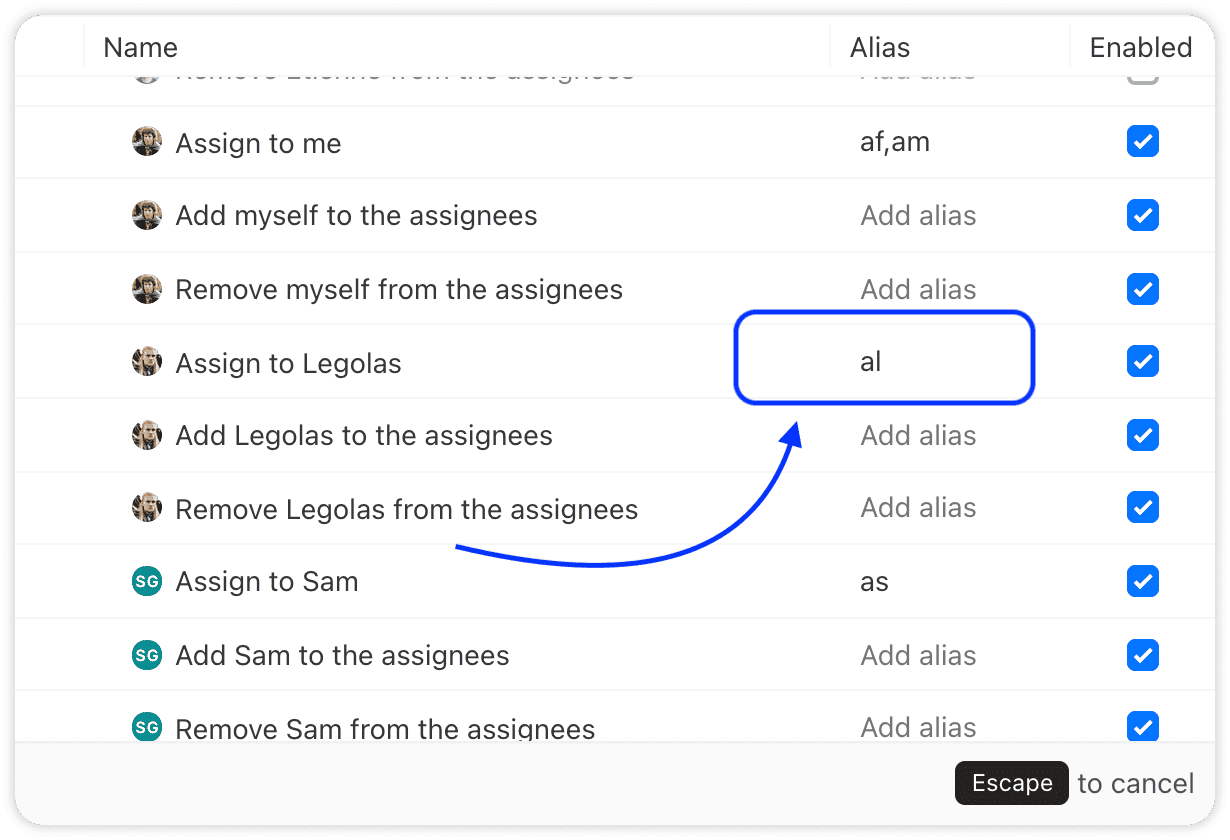Click avatar next to Remove myself from the assignees
The width and height of the screenshot is (1230, 840).
click(147, 289)
